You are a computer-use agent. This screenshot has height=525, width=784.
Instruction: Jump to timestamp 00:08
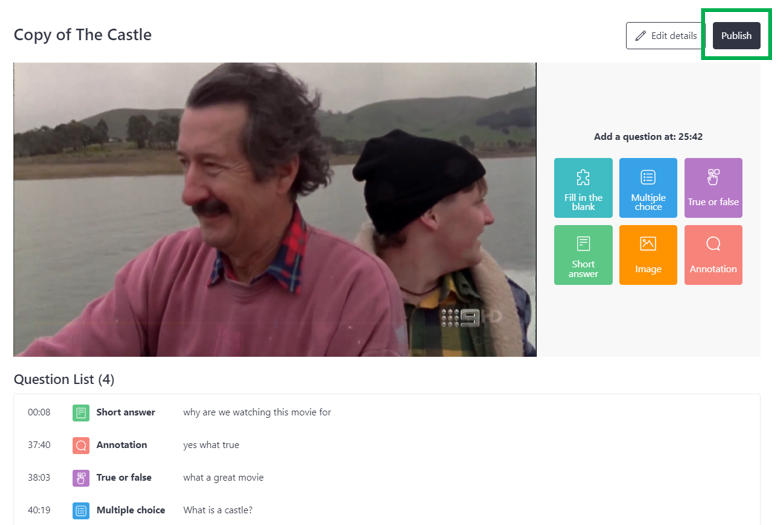tap(39, 412)
